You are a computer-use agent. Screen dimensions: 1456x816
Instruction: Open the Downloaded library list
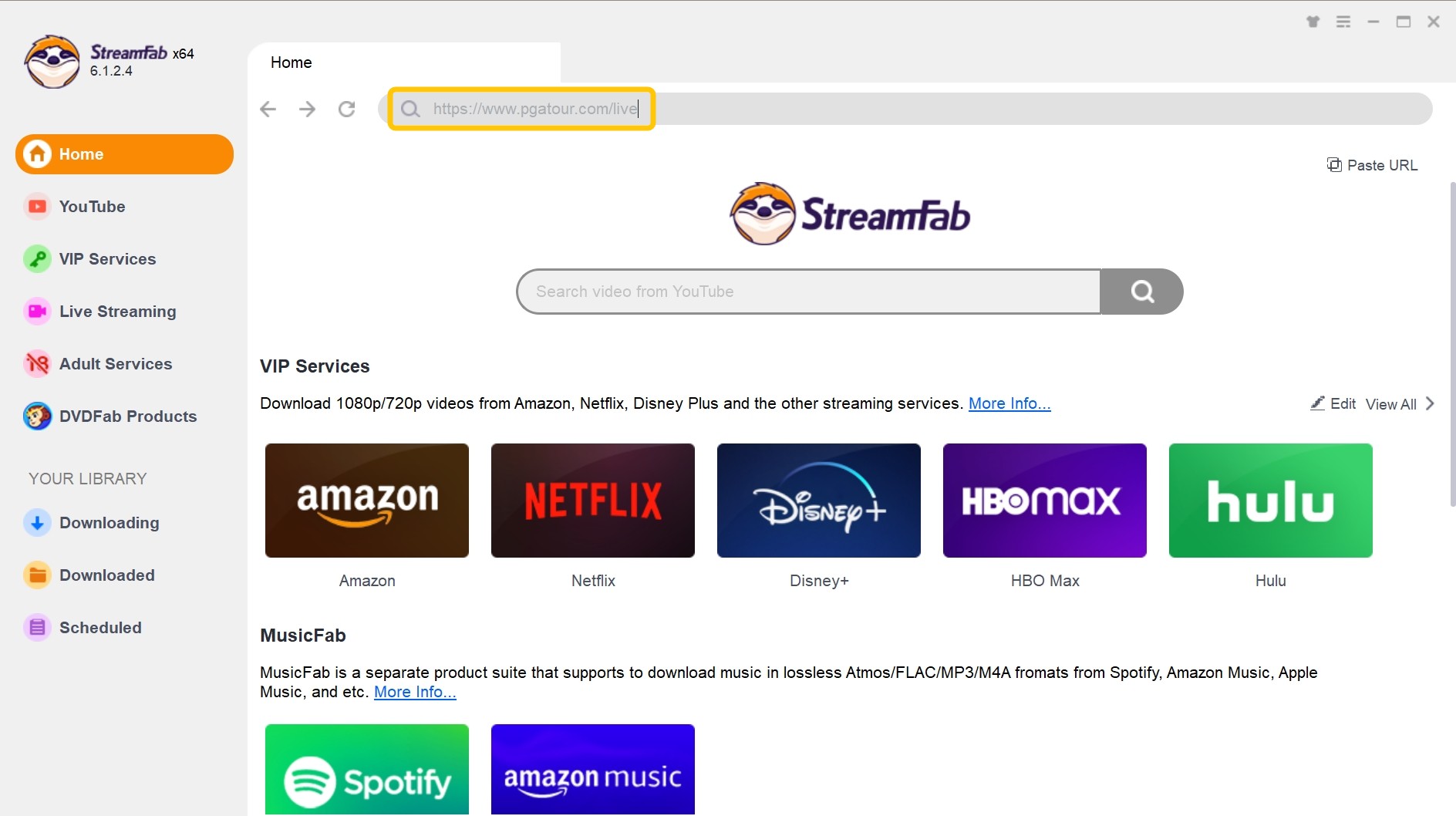click(124, 575)
